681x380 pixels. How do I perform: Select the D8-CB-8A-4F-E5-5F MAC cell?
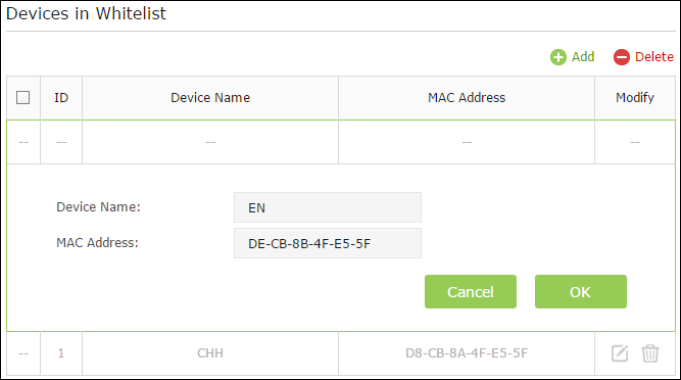[x=466, y=353]
